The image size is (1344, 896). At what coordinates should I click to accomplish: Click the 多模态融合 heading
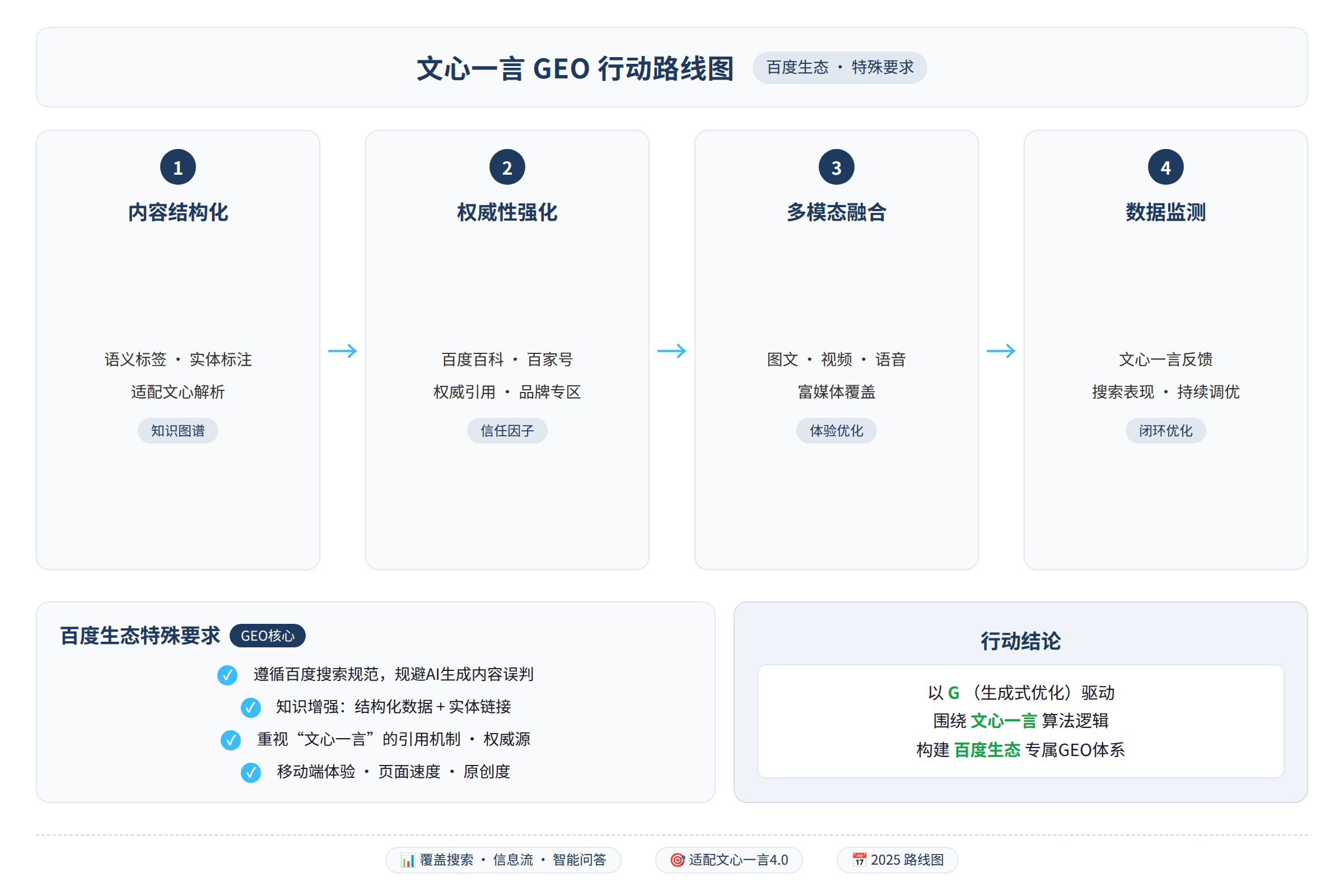[836, 212]
